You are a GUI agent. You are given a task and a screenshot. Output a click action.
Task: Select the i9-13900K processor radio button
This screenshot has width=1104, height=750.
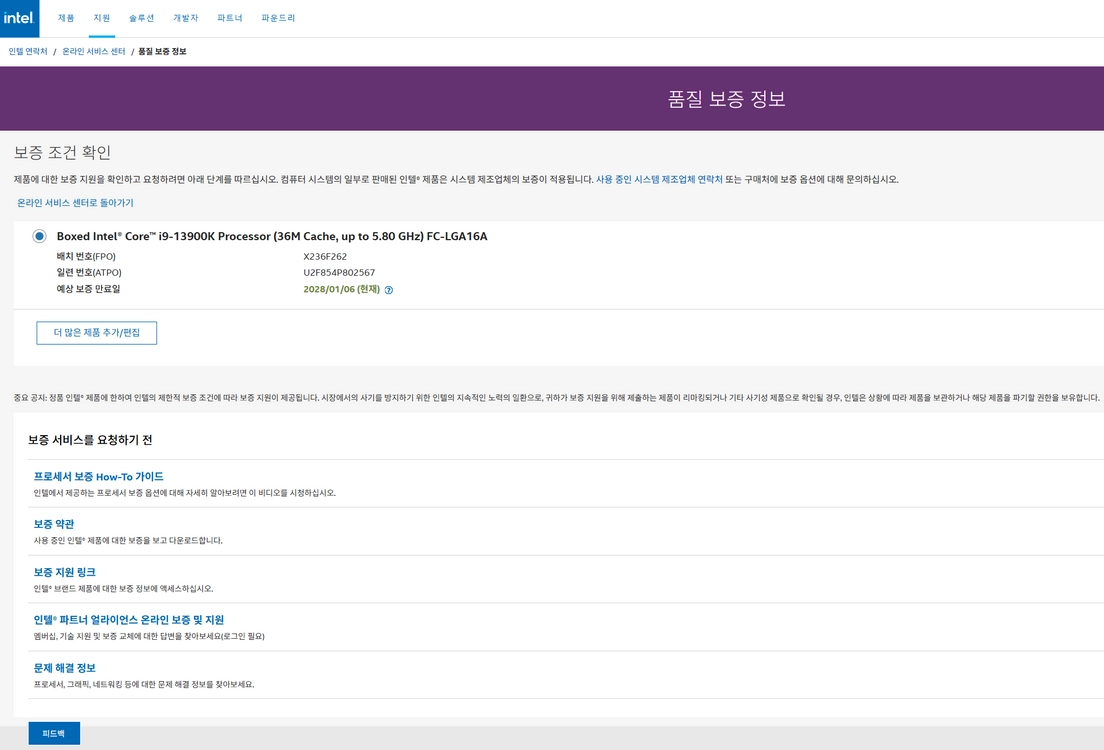tap(39, 237)
